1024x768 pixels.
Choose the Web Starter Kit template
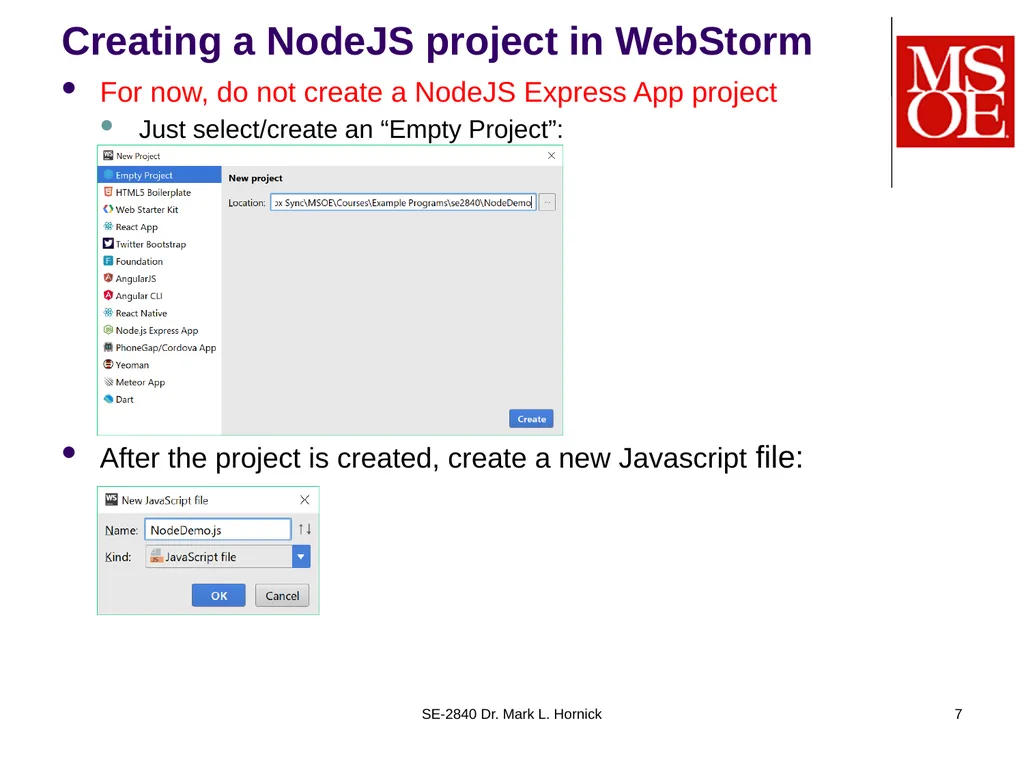(159, 210)
